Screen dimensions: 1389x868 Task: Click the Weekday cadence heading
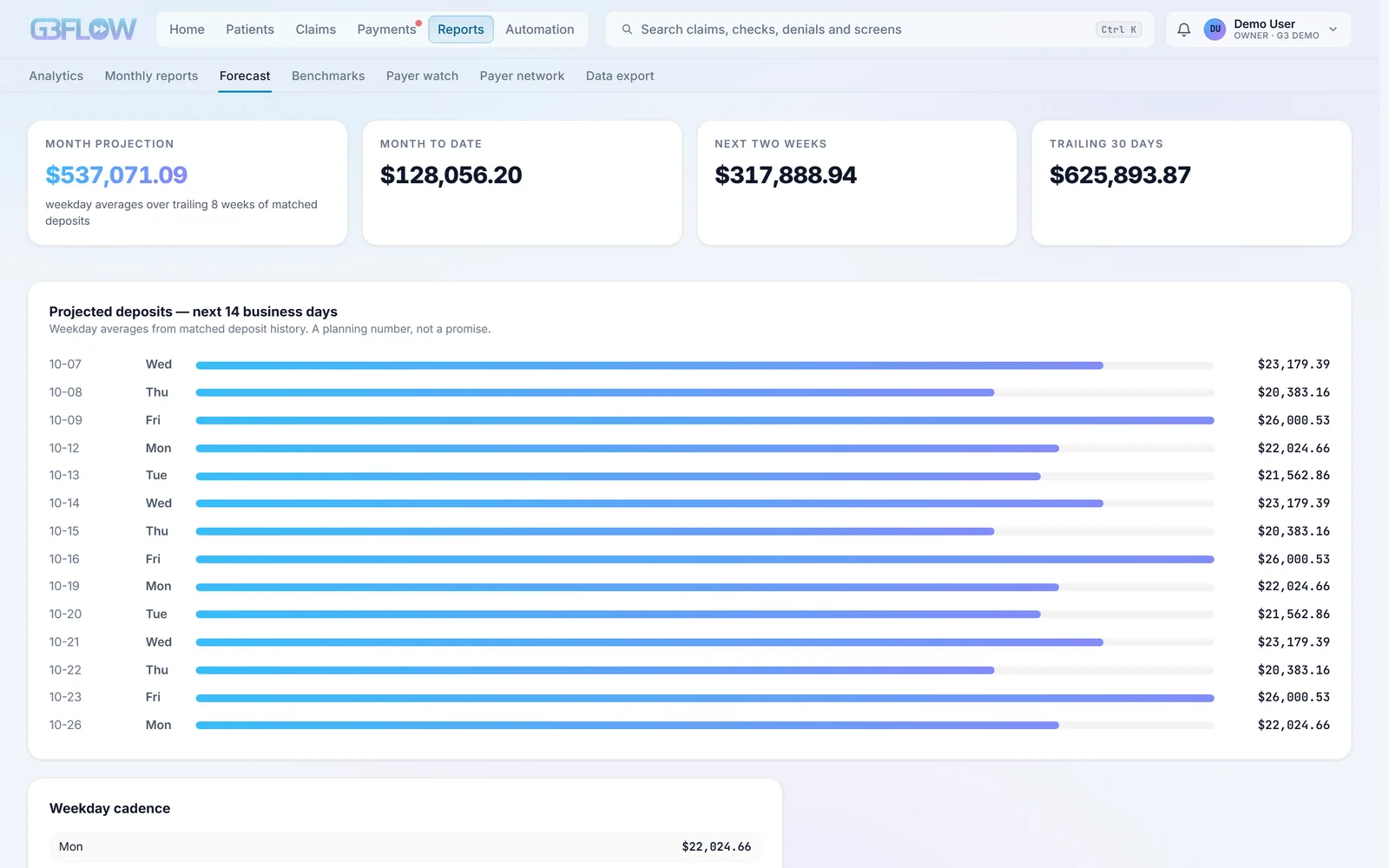point(110,809)
